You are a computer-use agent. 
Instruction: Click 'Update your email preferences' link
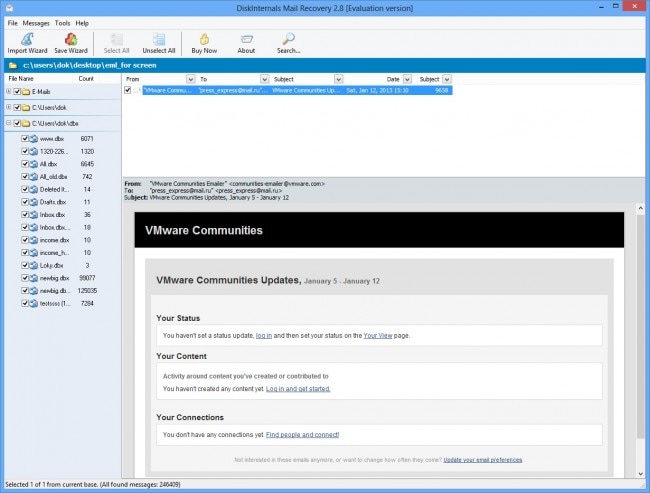click(x=483, y=460)
